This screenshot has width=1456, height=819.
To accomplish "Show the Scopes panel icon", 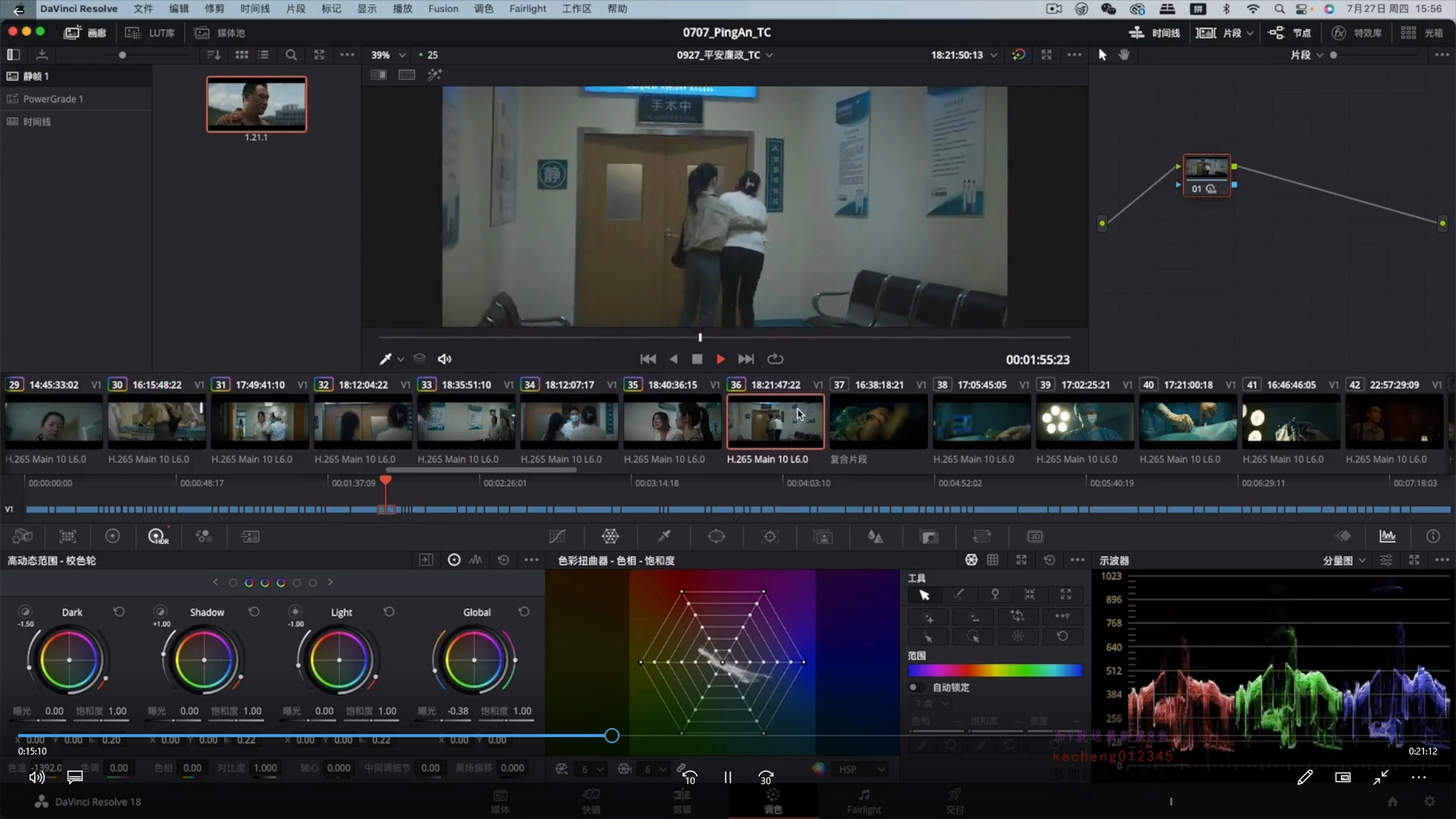I will 1388,537.
